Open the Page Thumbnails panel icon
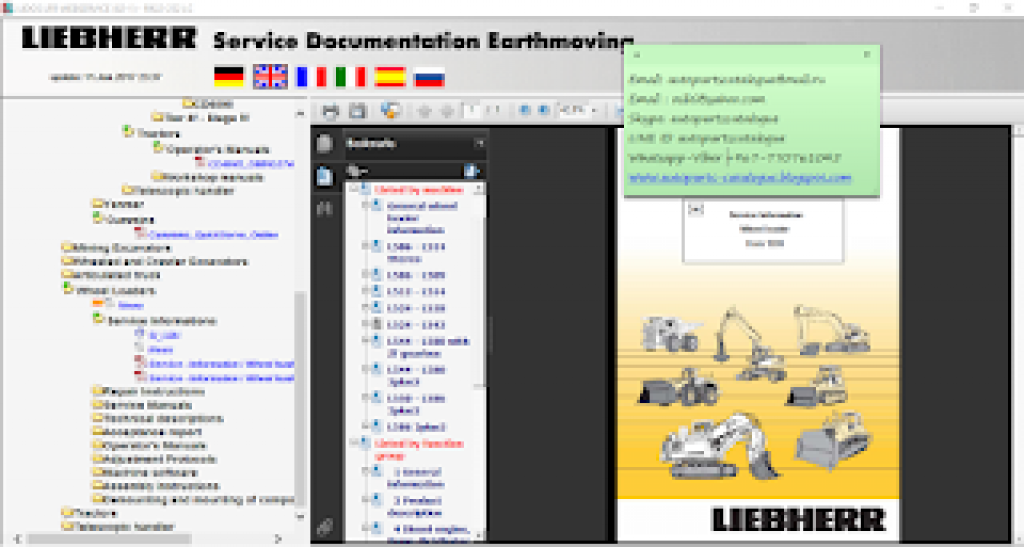The width and height of the screenshot is (1024, 547). pos(325,143)
